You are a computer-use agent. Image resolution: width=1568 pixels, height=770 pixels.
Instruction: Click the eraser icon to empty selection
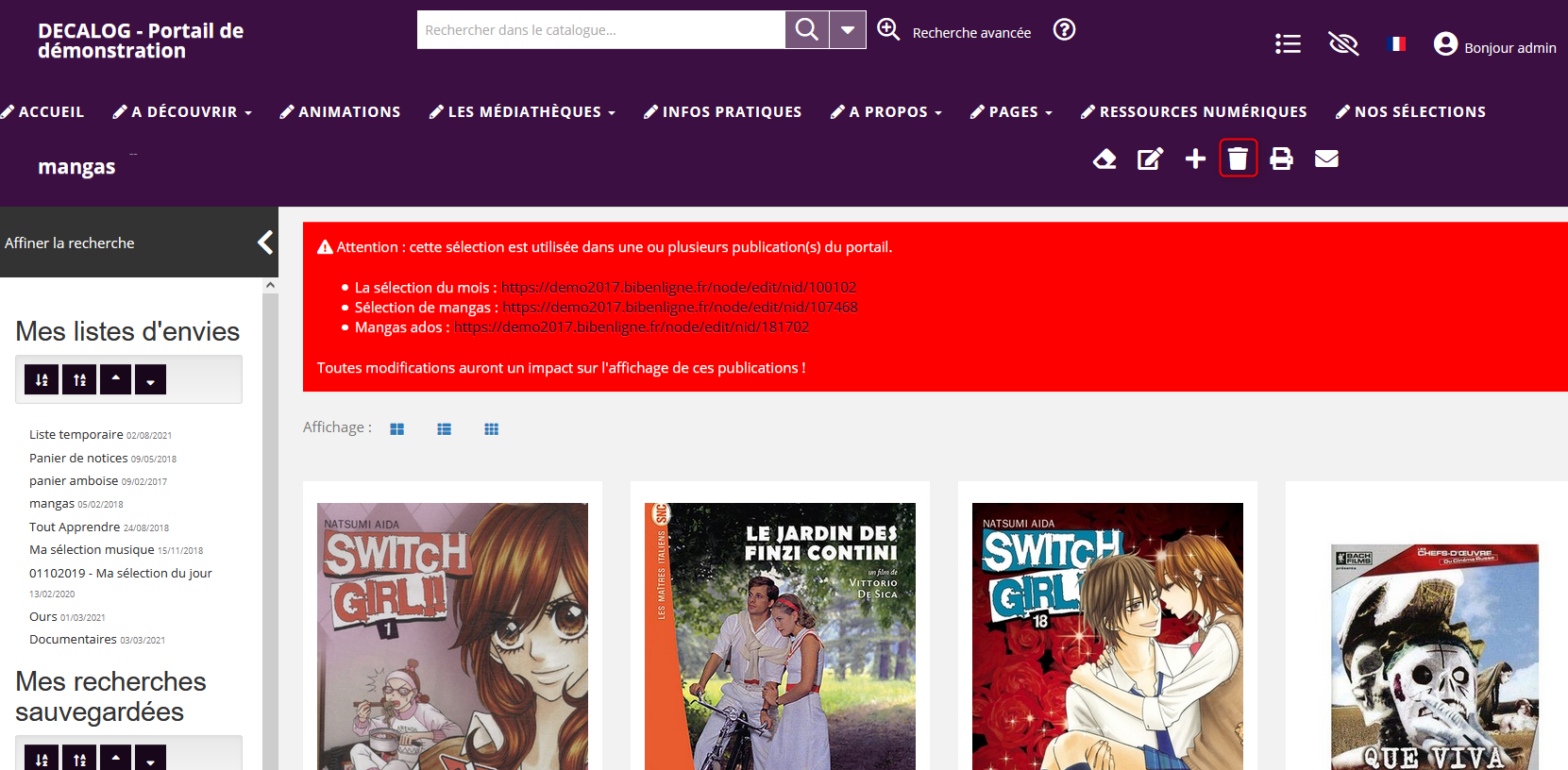pos(1104,159)
